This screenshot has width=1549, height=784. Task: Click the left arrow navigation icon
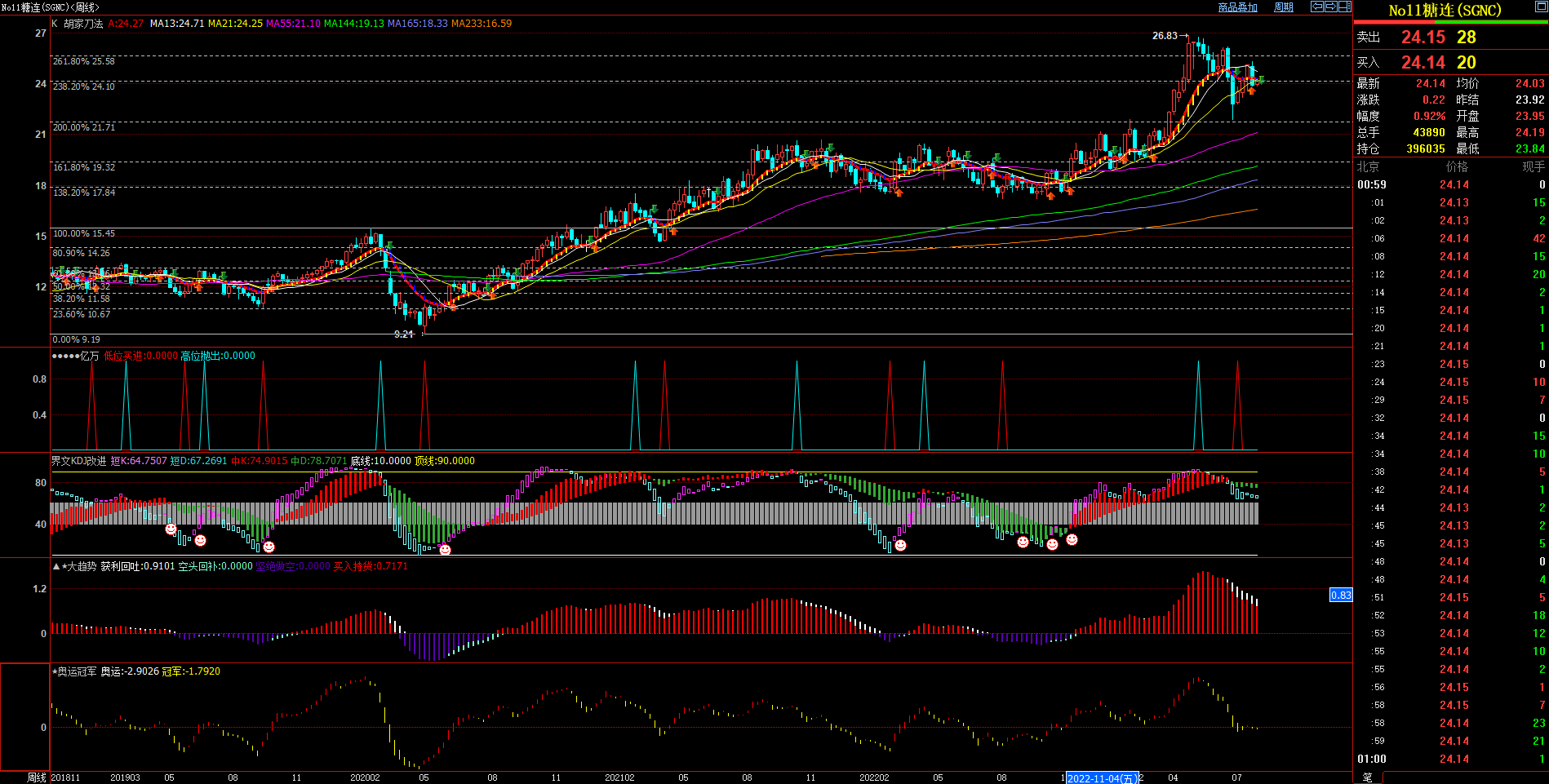pyautogui.click(x=1317, y=7)
